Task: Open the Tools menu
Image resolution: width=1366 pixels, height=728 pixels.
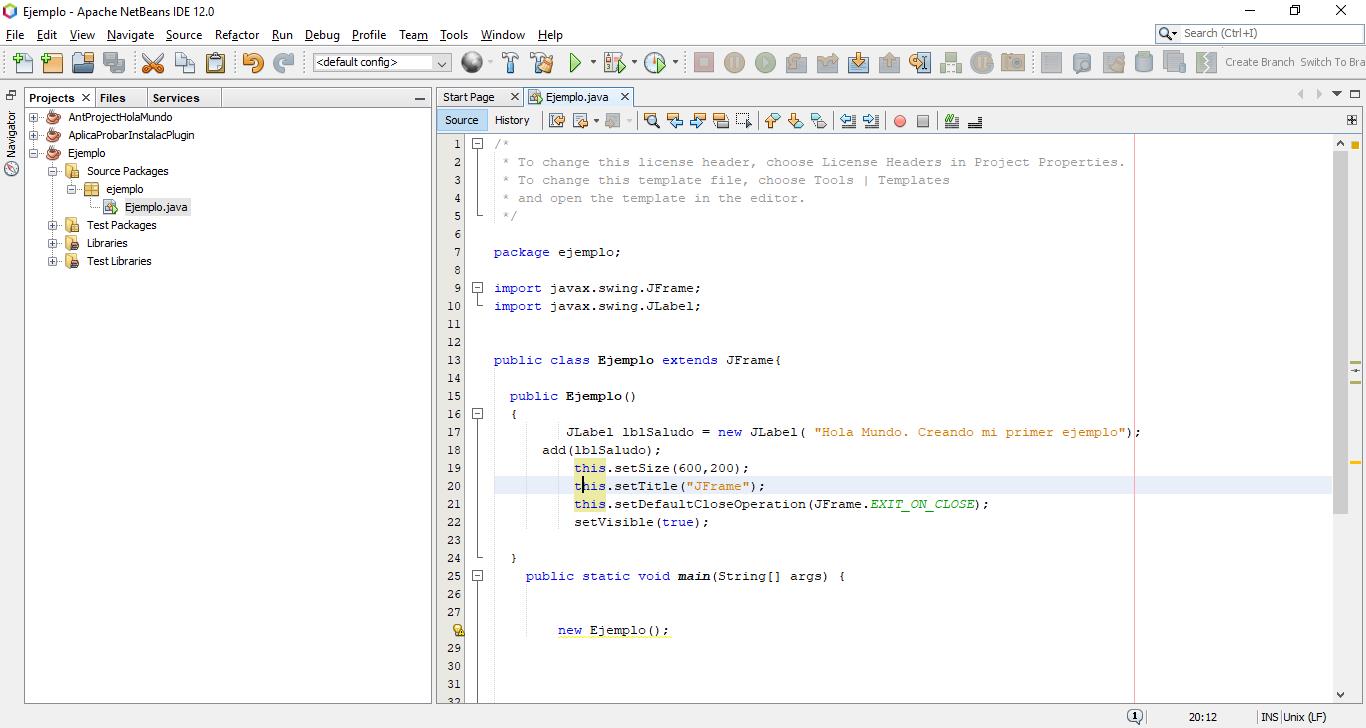Action: click(454, 34)
